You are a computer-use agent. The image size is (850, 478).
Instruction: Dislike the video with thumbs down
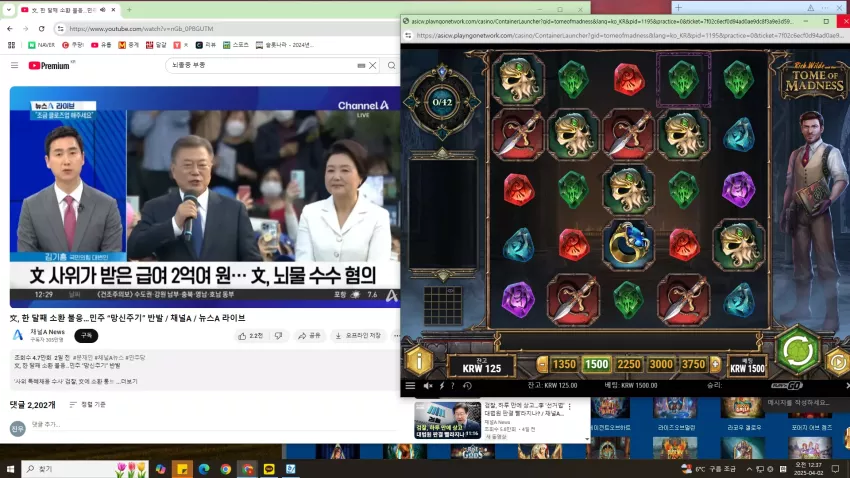coord(279,335)
